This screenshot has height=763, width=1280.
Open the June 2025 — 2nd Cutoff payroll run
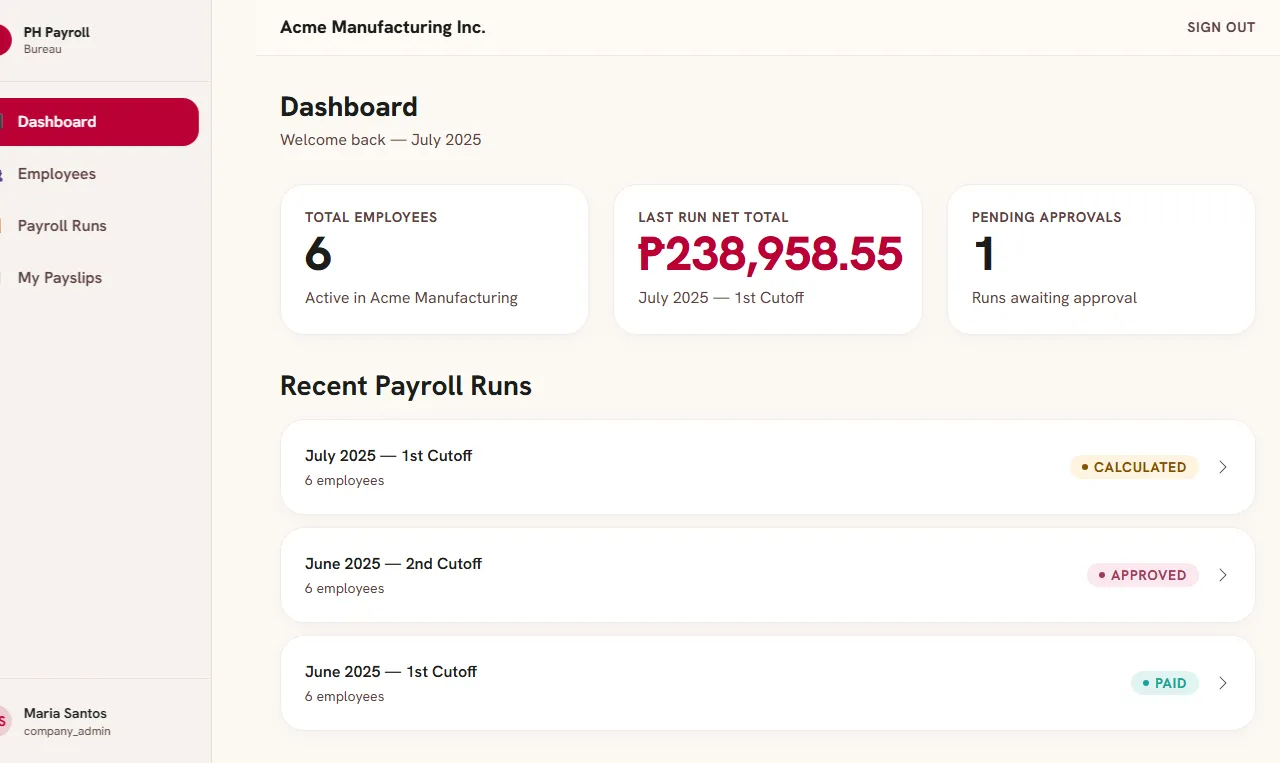click(x=767, y=575)
